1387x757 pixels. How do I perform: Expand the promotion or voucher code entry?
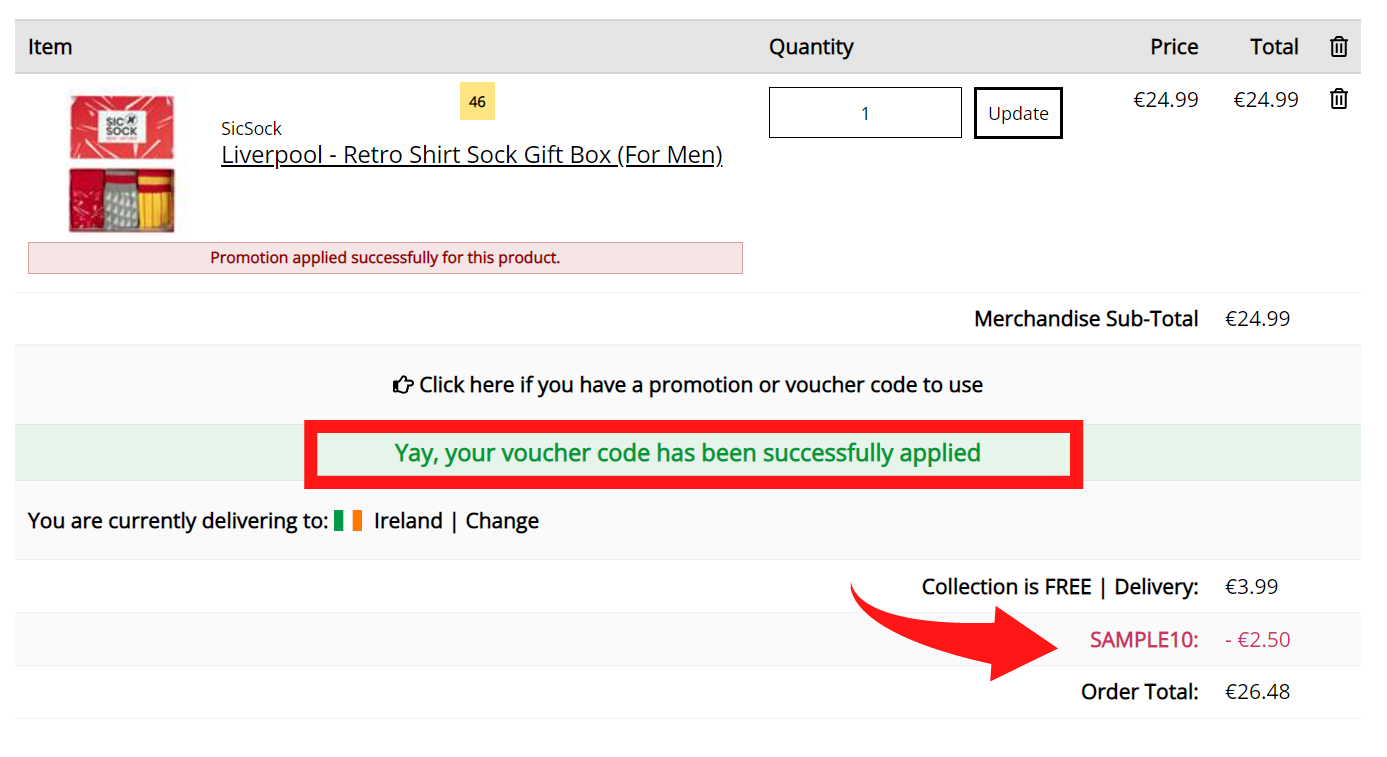point(700,385)
